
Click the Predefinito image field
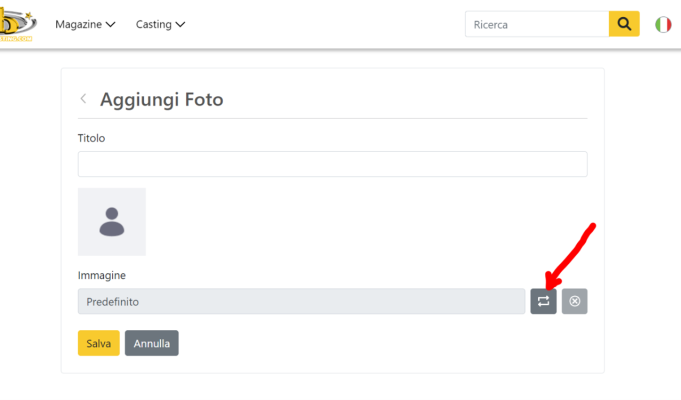click(x=301, y=301)
